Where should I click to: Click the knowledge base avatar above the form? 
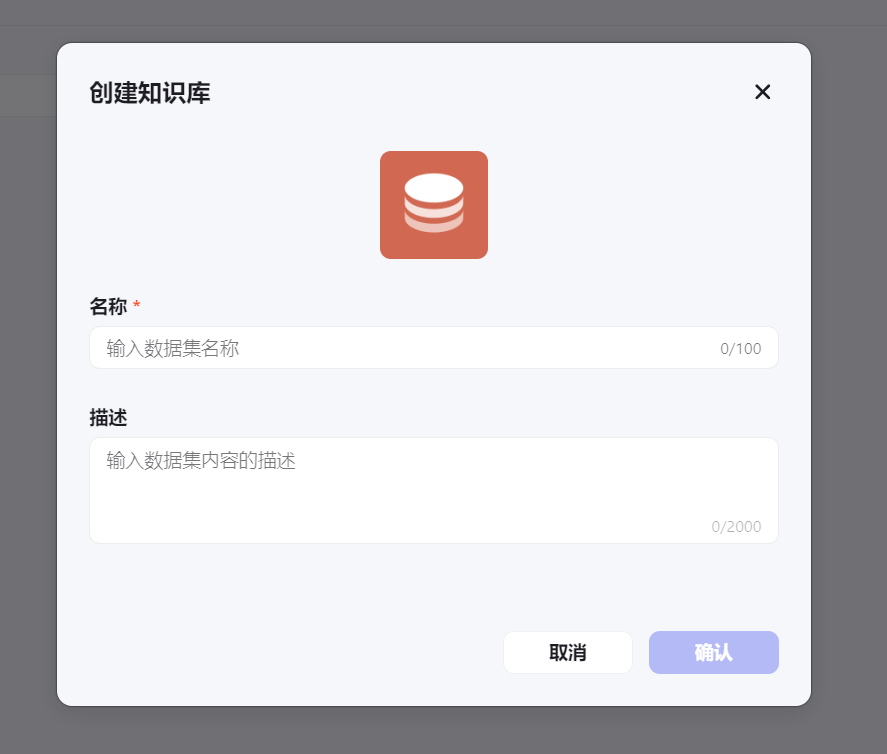tap(433, 204)
